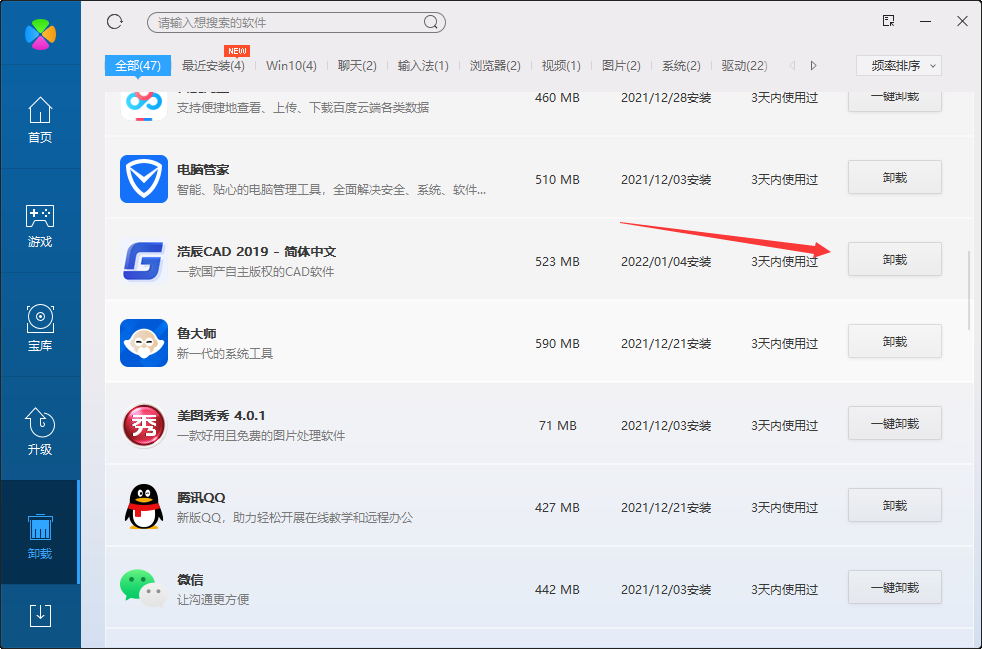
Task: Switch to 系统(2) tab
Action: click(x=681, y=65)
